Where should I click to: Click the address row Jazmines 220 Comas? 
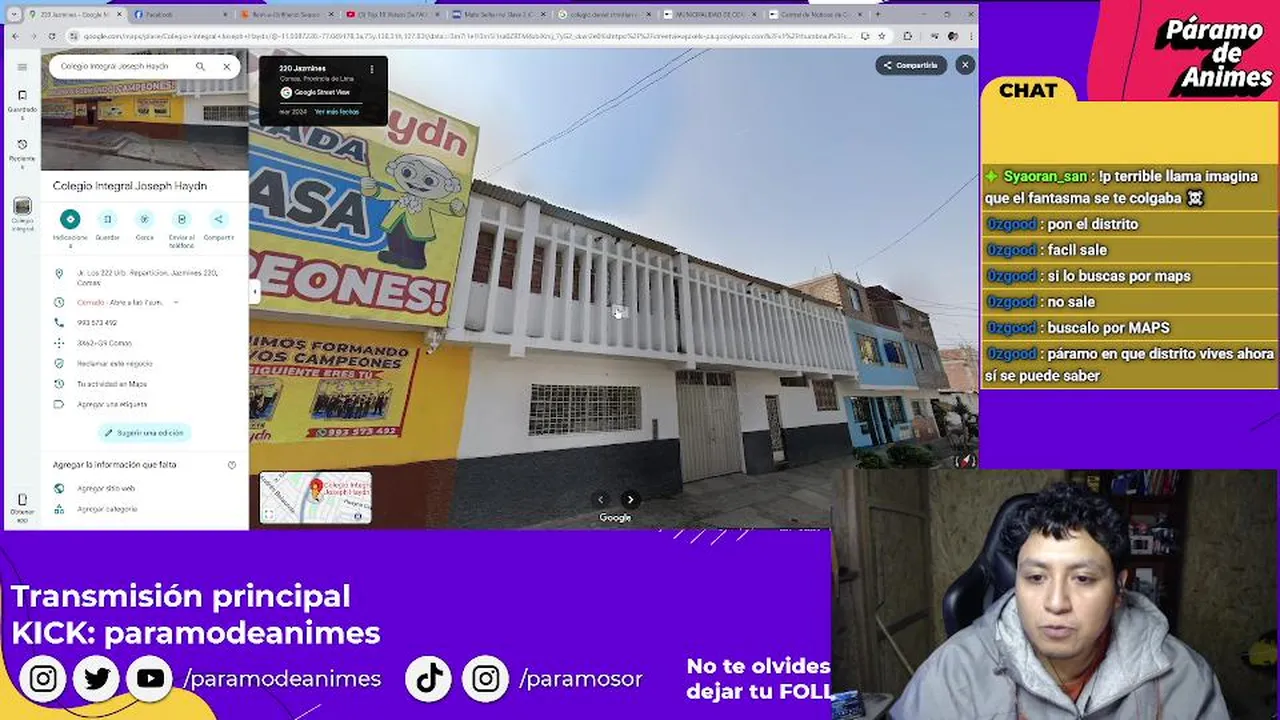[145, 278]
